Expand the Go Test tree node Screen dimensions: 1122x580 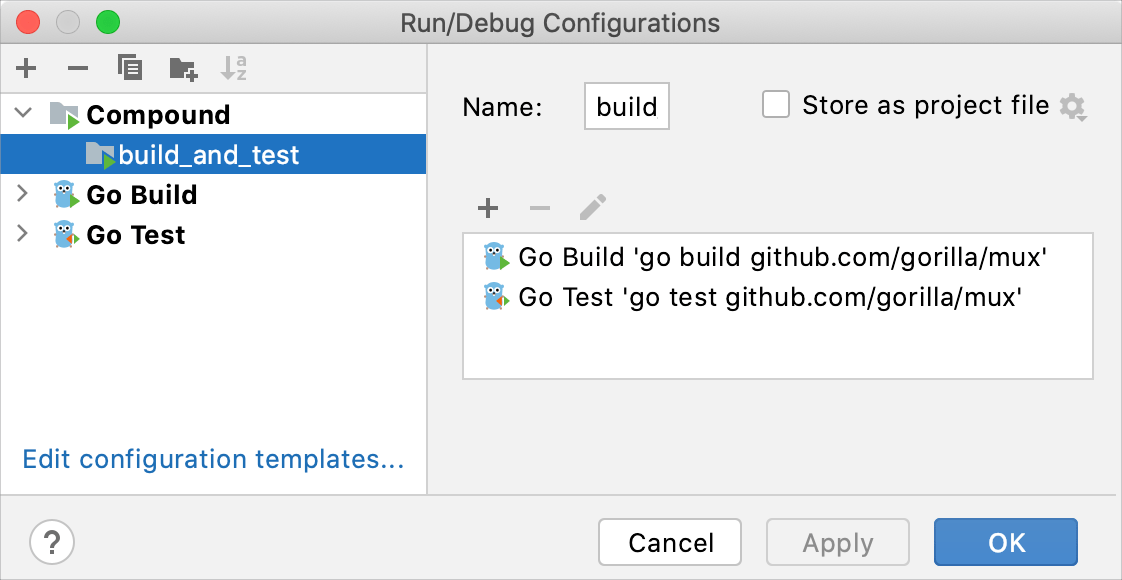coord(22,234)
